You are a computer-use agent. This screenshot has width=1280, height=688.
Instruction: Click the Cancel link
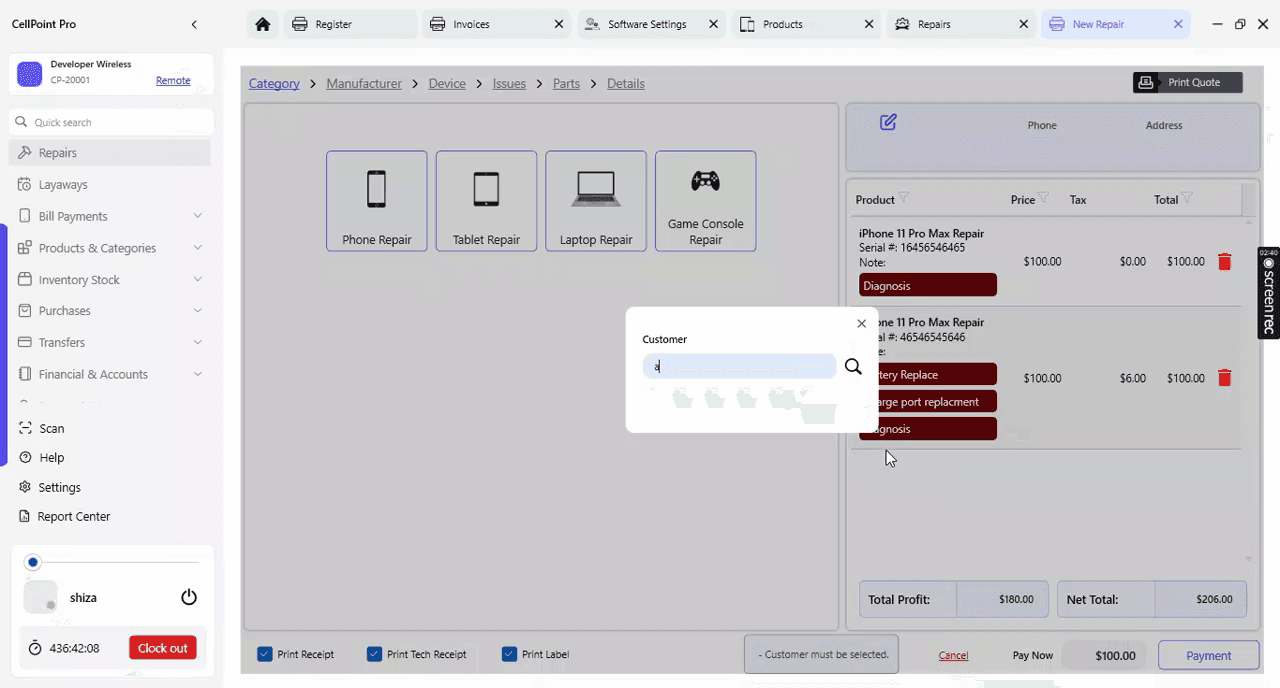pos(953,655)
